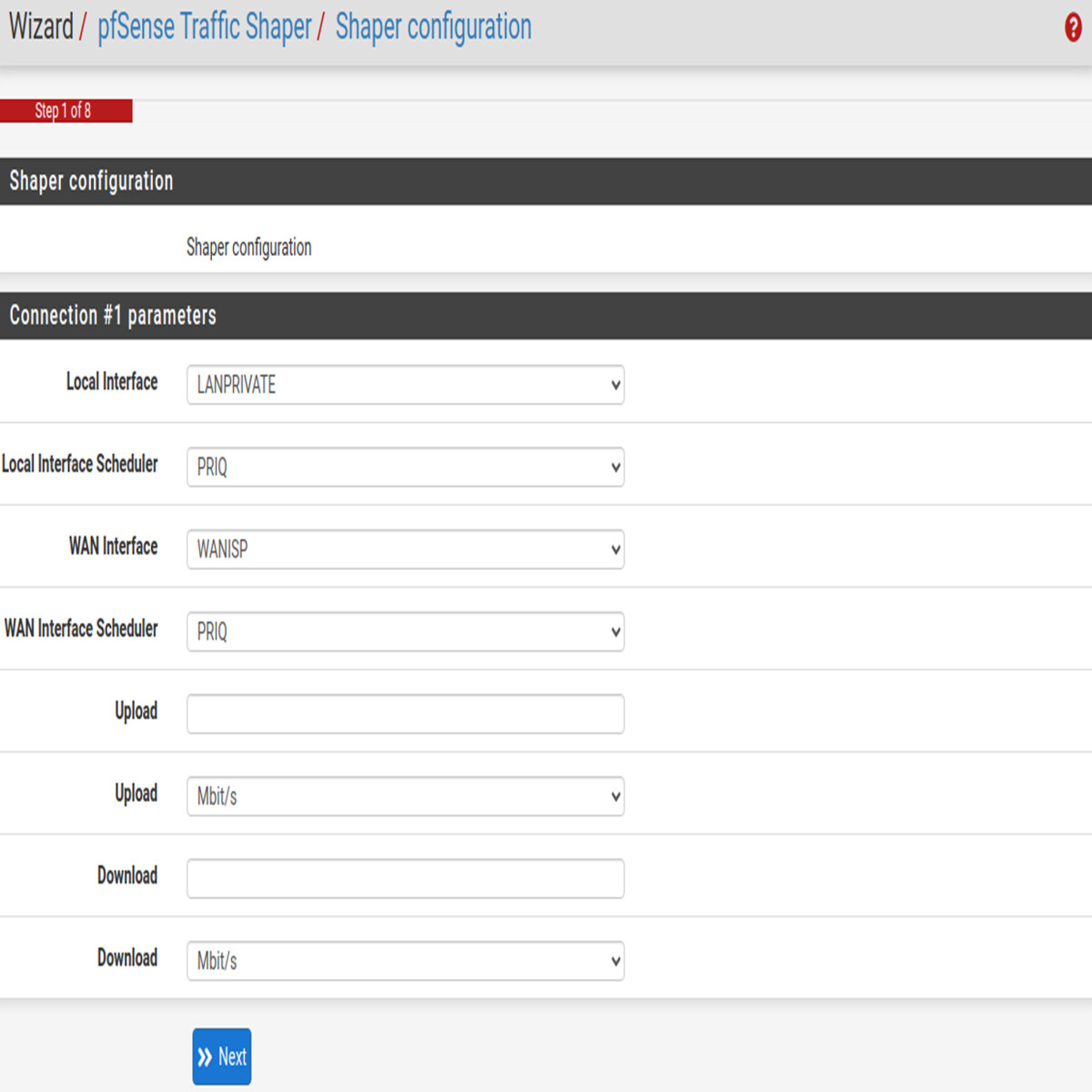Click the Next button

[x=221, y=1057]
